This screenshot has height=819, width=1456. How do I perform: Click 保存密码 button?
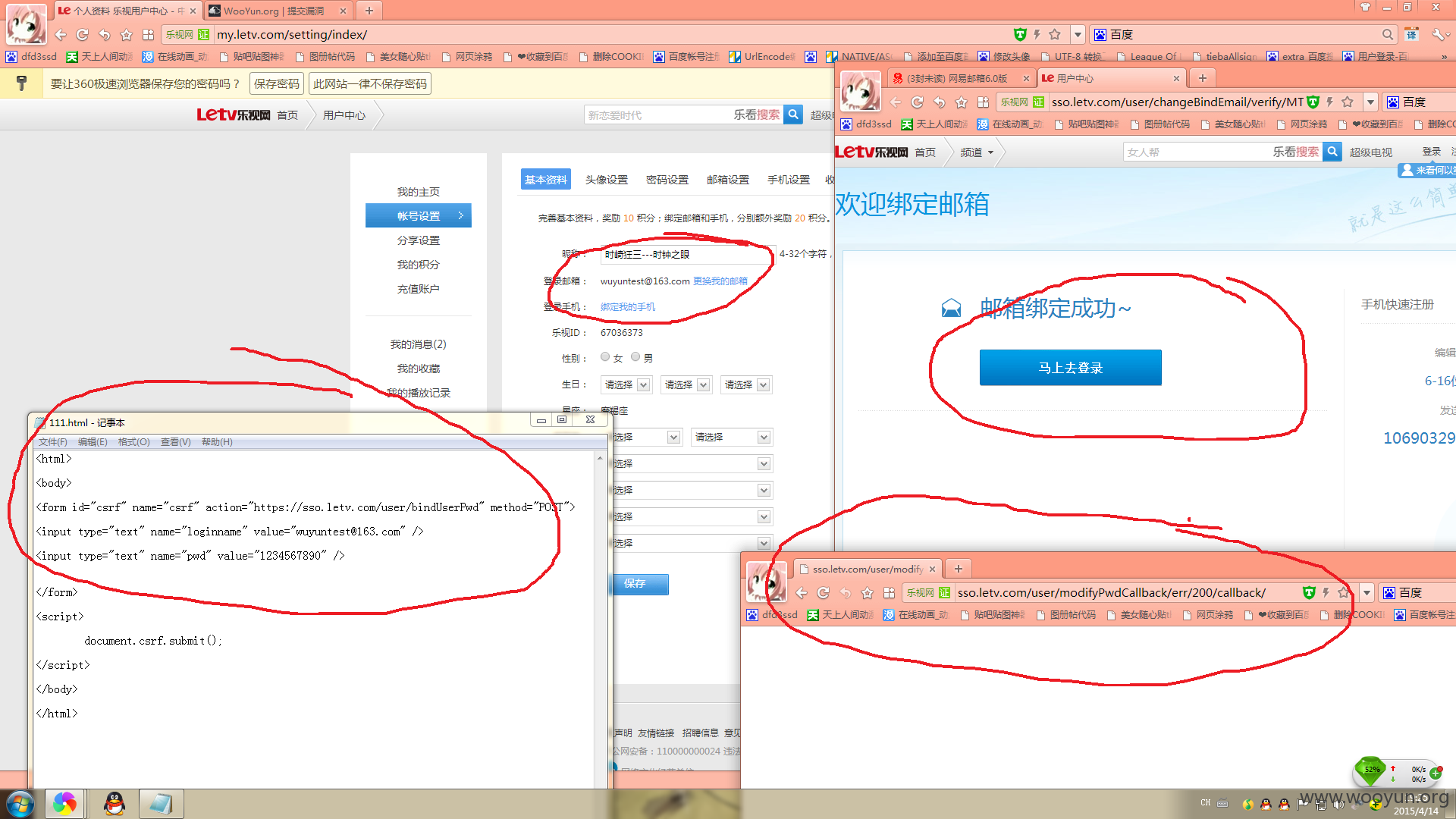[x=277, y=83]
